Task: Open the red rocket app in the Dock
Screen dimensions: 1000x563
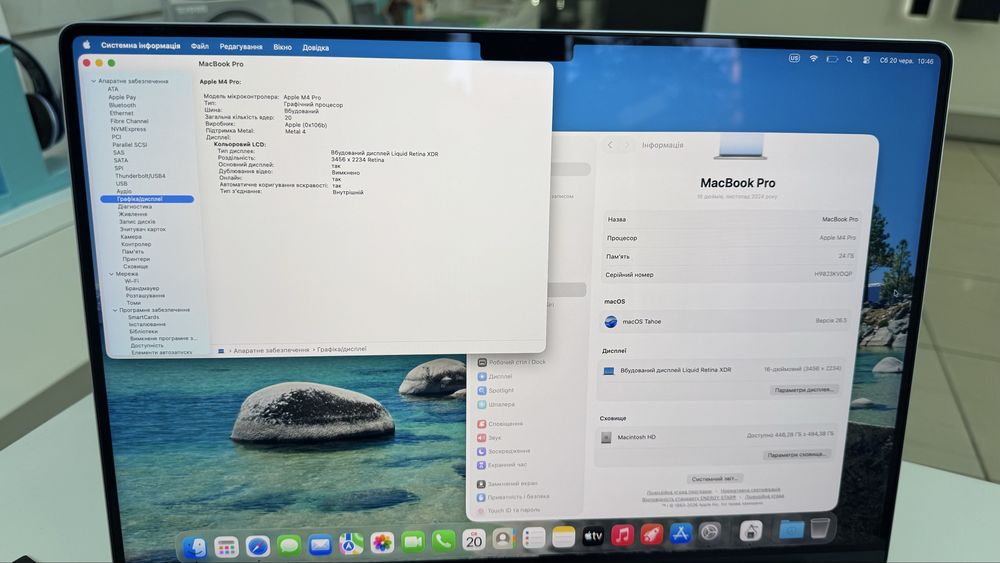Action: tap(652, 534)
